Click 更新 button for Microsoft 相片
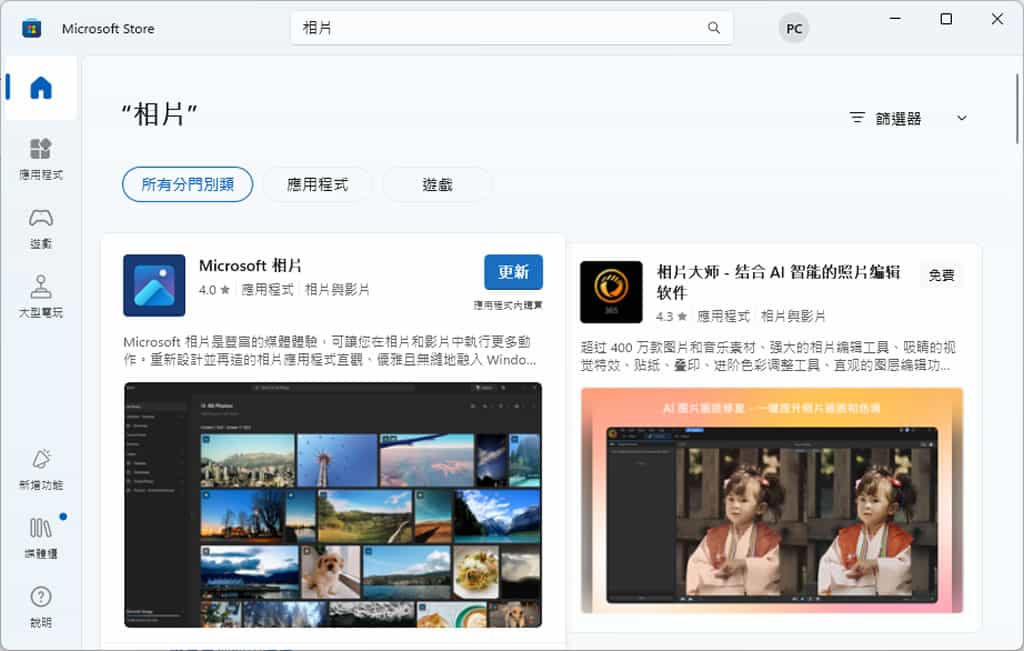Viewport: 1024px width, 651px height. point(513,272)
